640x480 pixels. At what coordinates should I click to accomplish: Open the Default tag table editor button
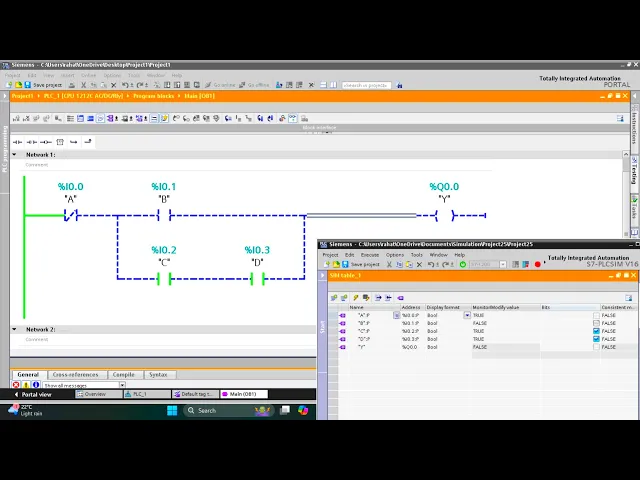pyautogui.click(x=196, y=394)
